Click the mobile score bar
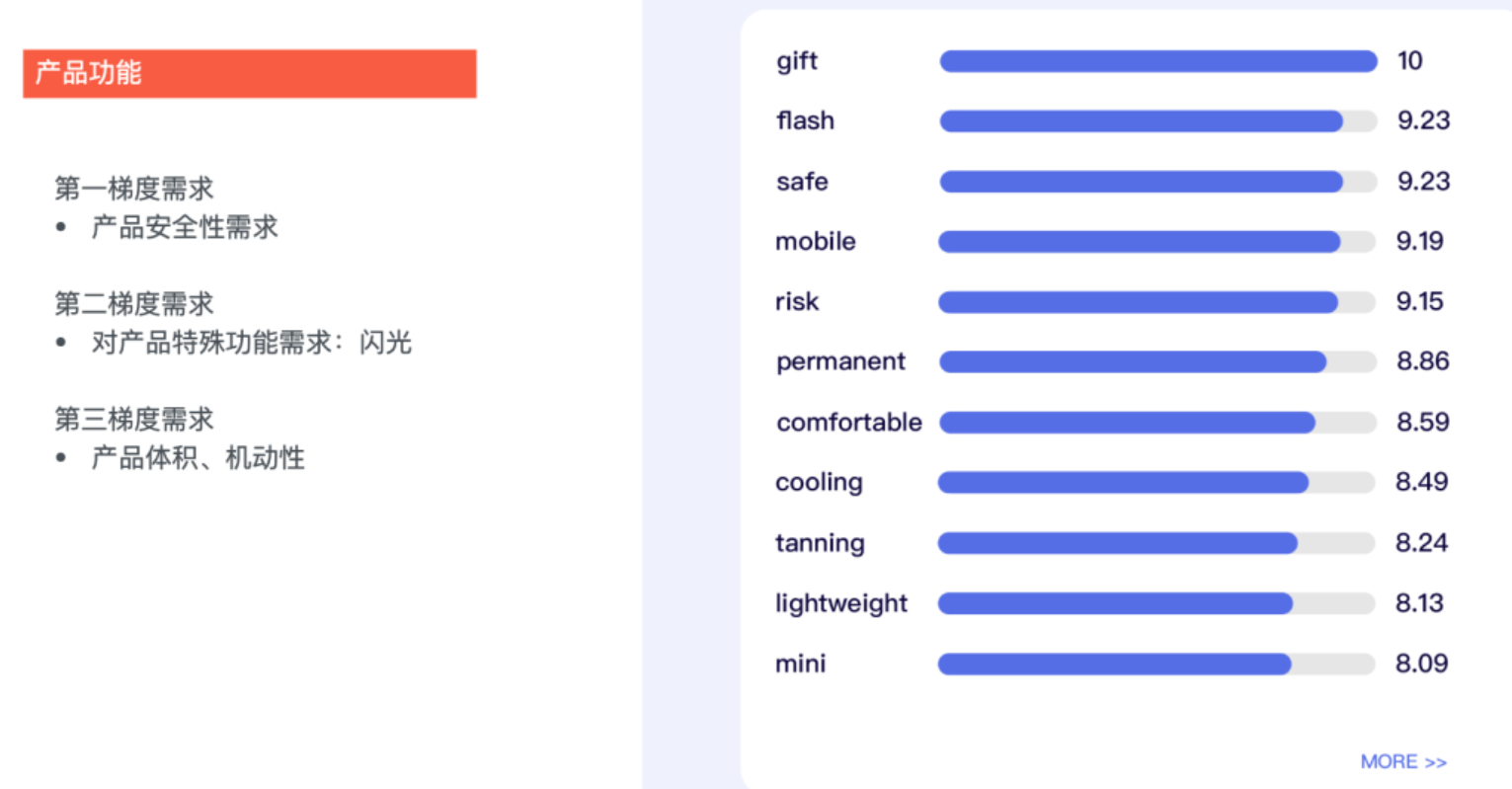 1156,242
